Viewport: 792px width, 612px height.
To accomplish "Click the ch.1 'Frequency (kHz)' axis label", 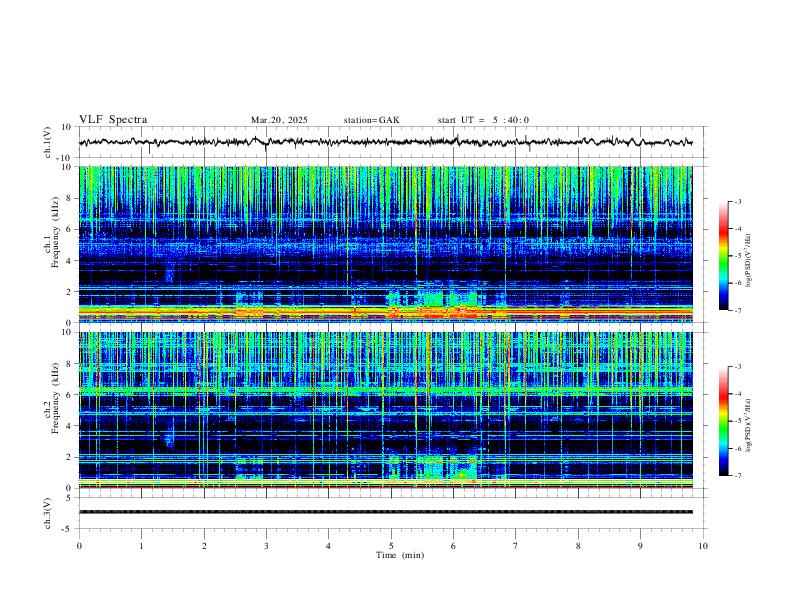I will 55,232.
